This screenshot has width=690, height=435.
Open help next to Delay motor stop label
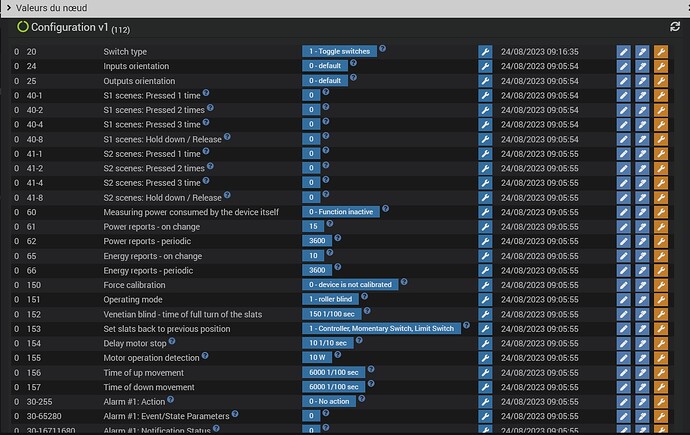tap(172, 340)
